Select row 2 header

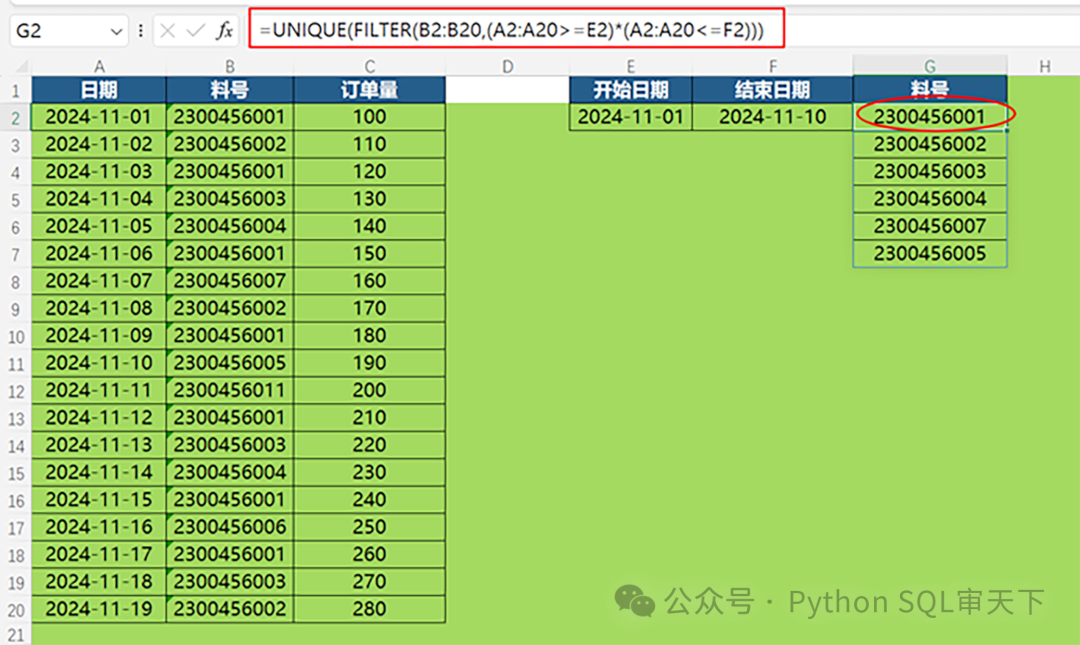pyautogui.click(x=16, y=118)
